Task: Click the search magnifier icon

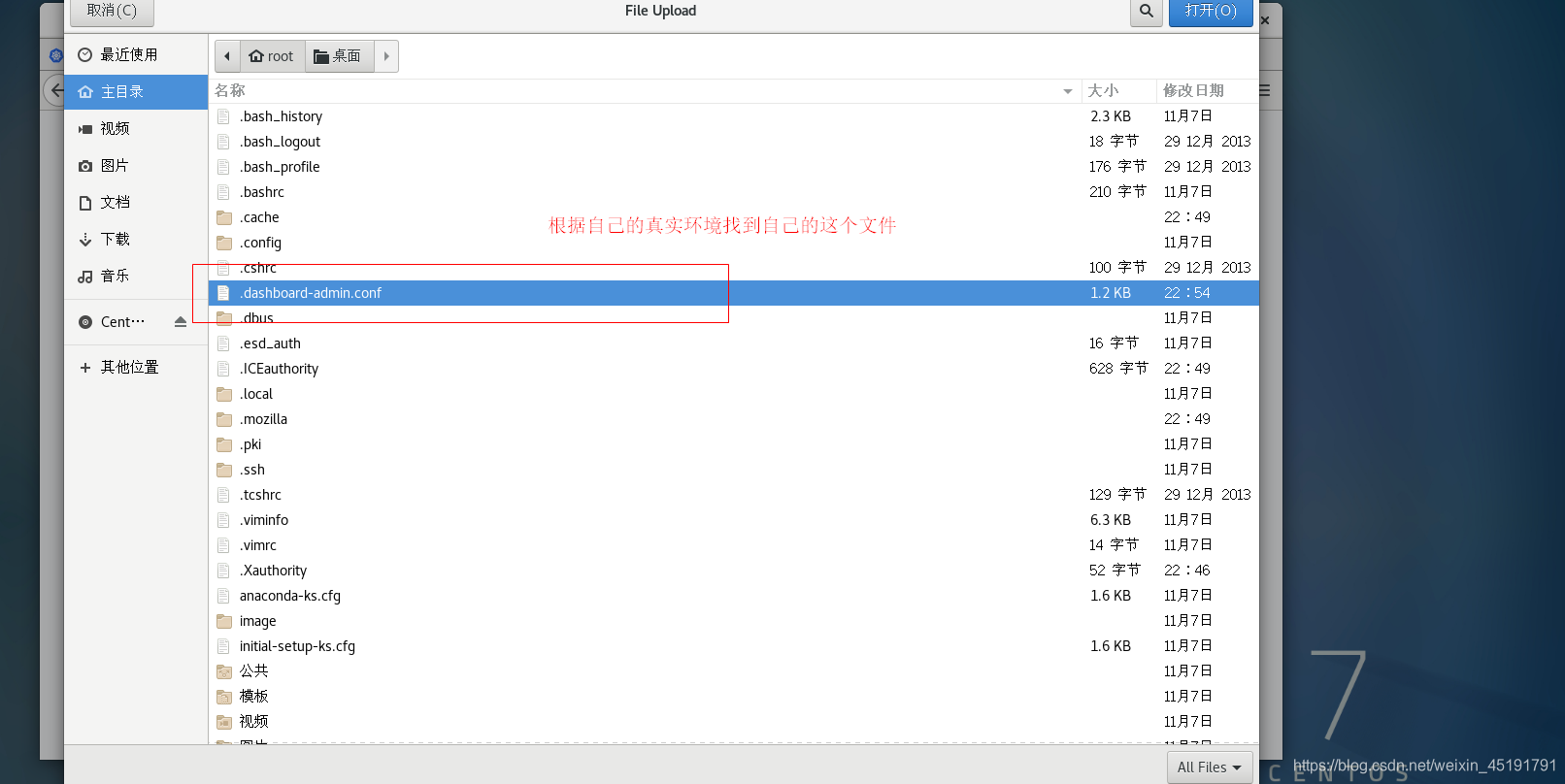Action: click(1147, 12)
